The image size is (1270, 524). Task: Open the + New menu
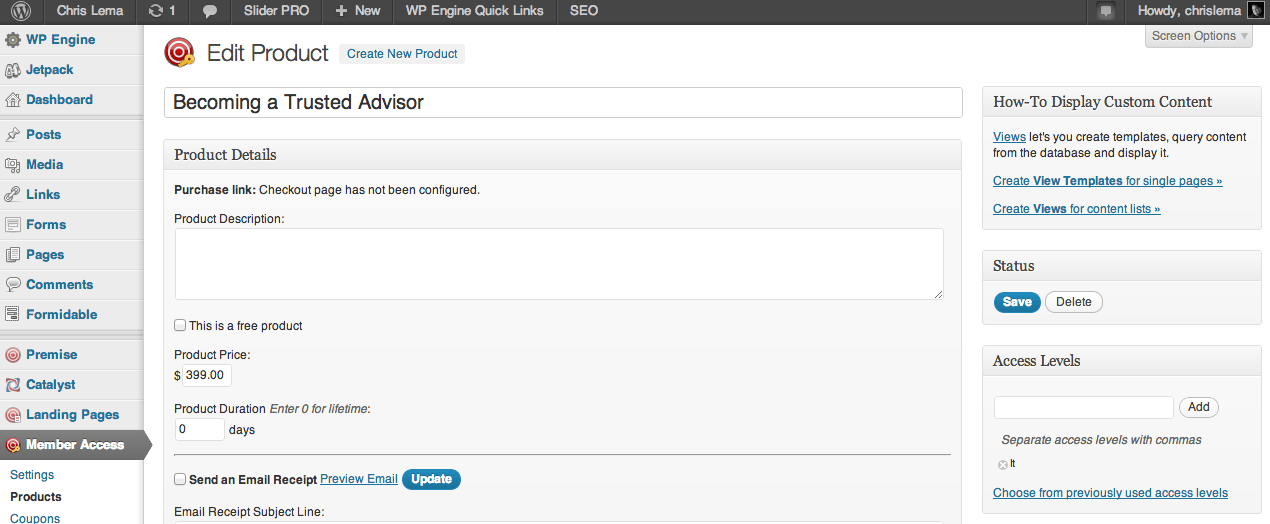coord(357,11)
